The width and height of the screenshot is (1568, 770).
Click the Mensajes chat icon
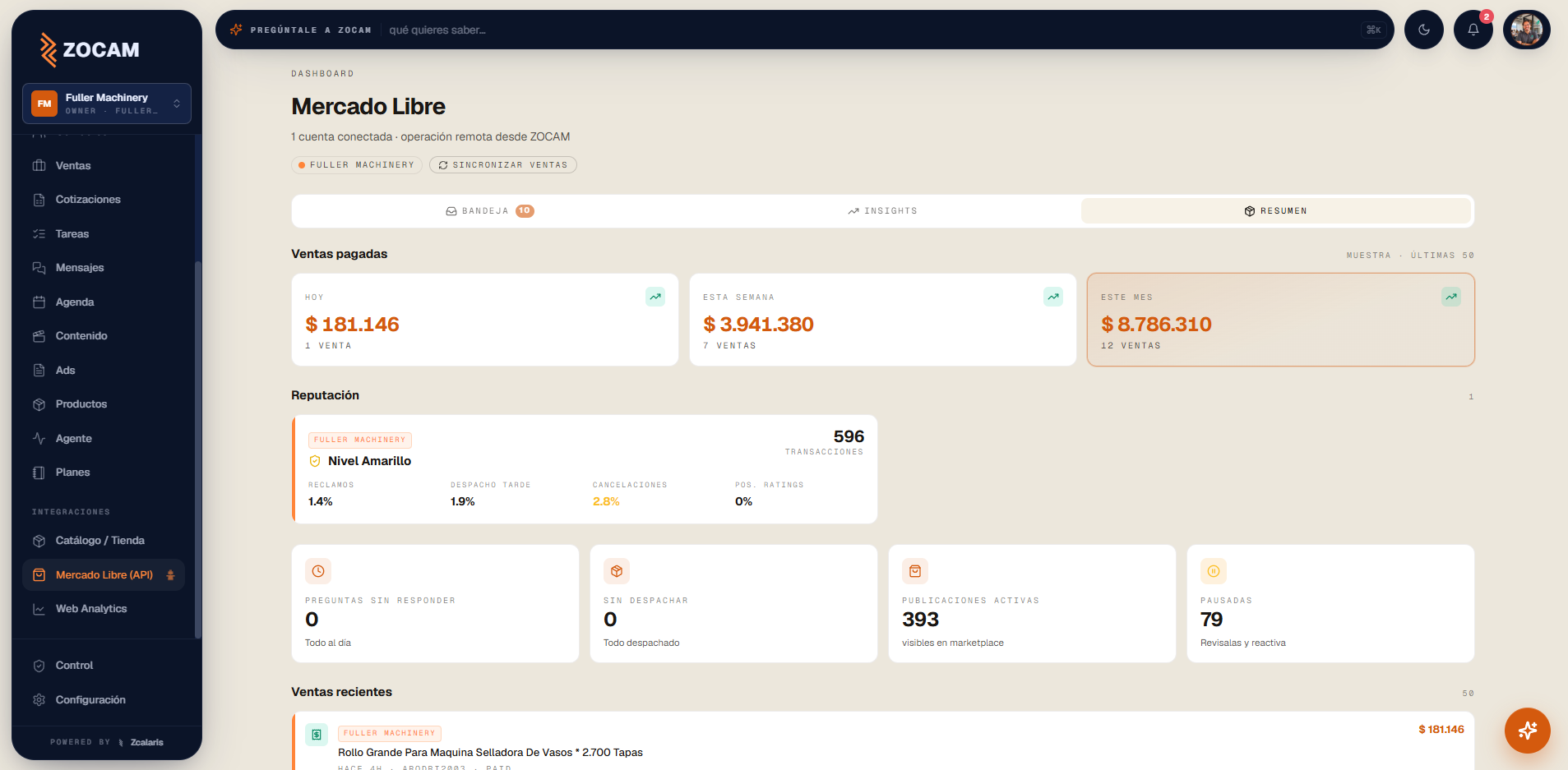[39, 268]
